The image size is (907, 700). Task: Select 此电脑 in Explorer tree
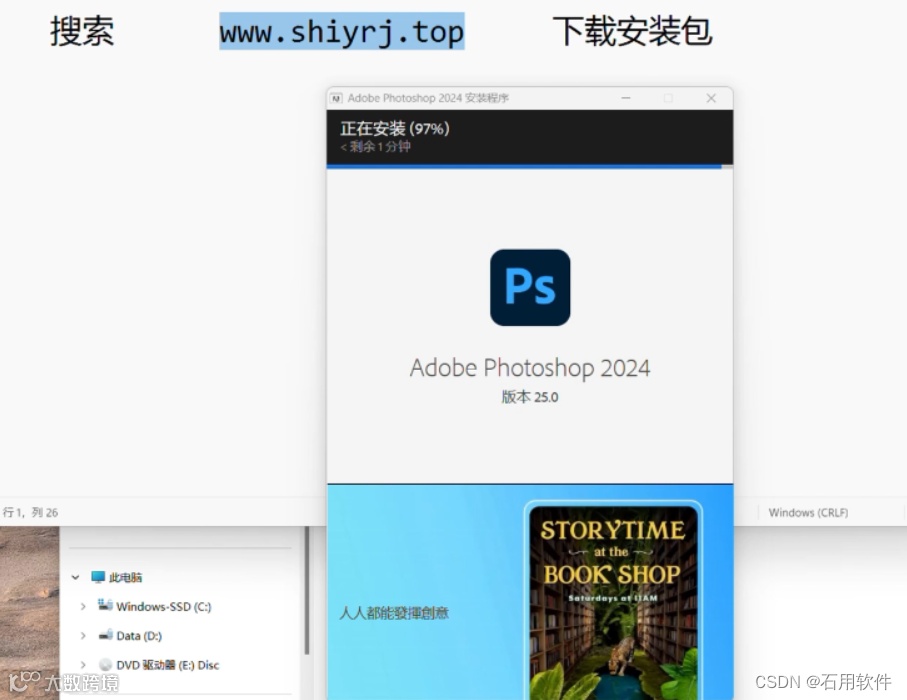coord(126,577)
